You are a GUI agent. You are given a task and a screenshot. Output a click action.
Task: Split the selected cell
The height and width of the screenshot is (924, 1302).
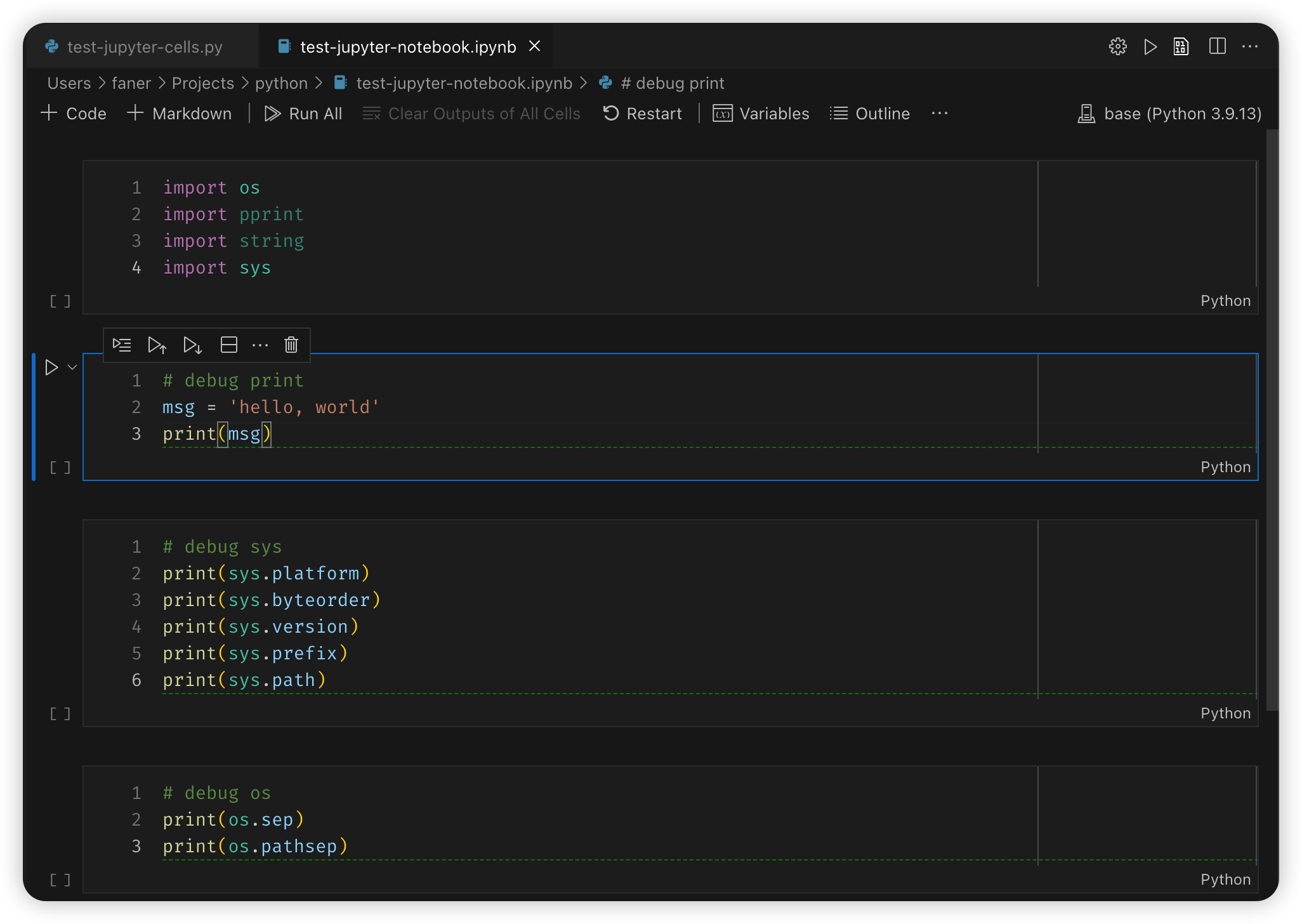click(x=228, y=345)
